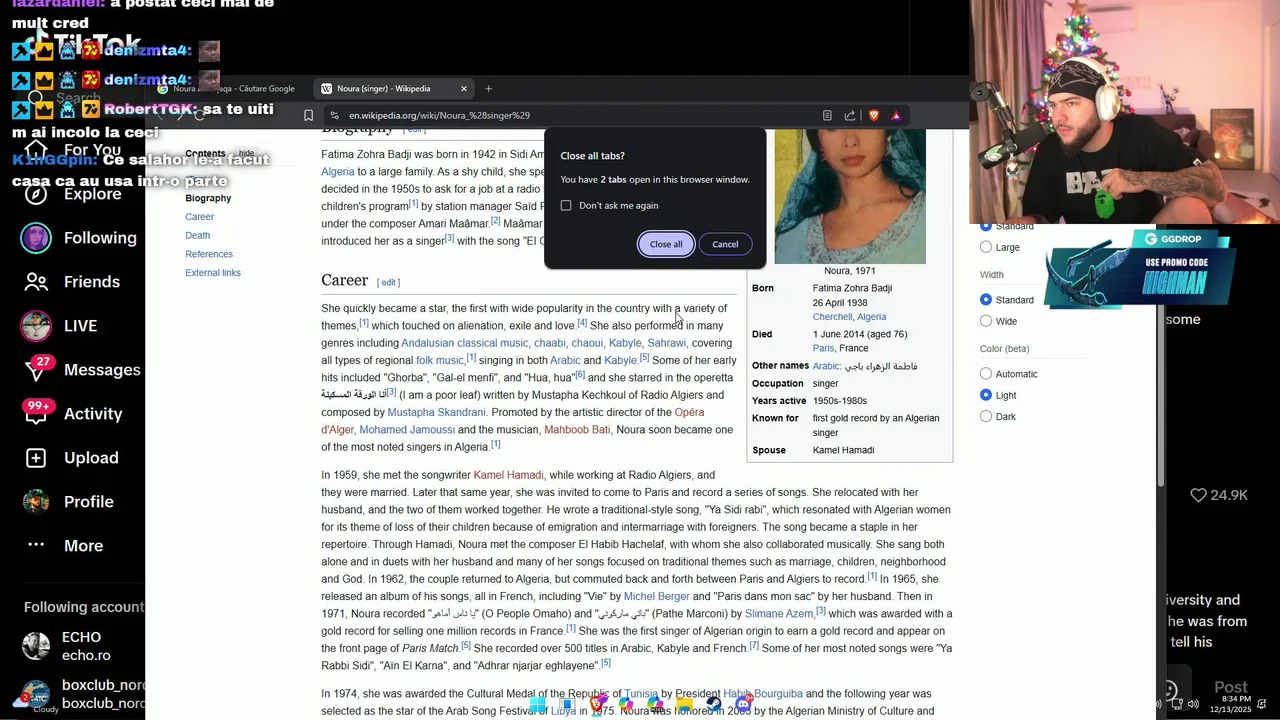Open chaabi genre link
This screenshot has height=720, width=1280.
(x=549, y=343)
